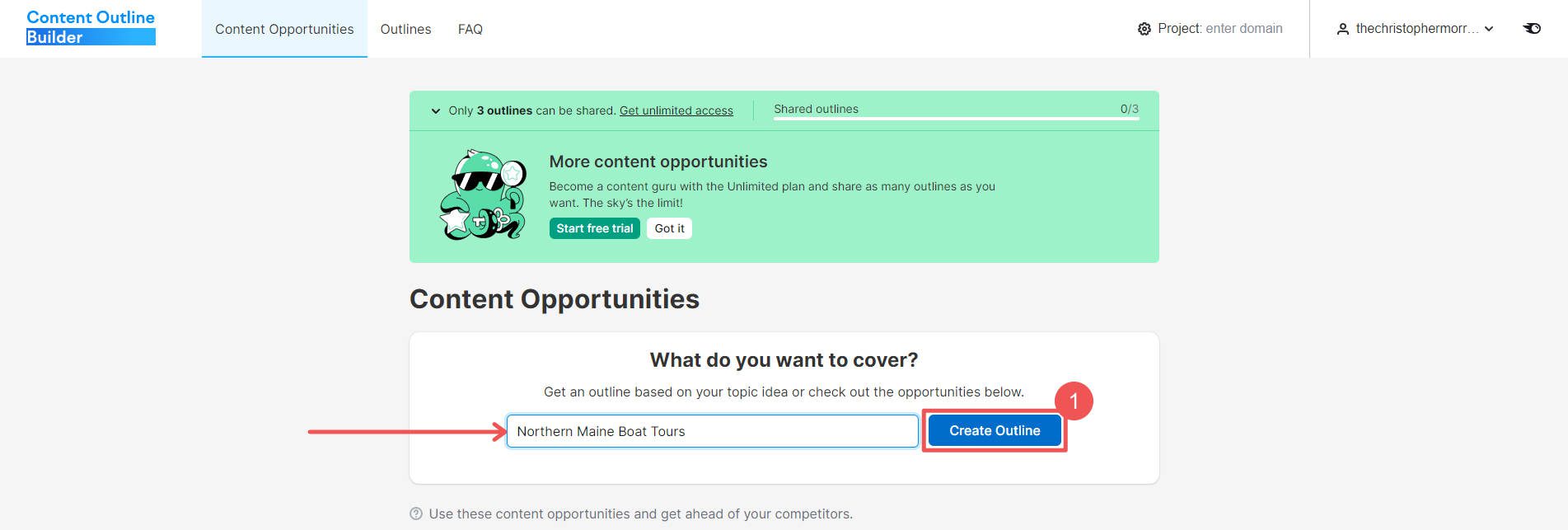Viewport: 1568px width, 530px height.
Task: Select the Content Opportunities tab
Action: coord(283,29)
